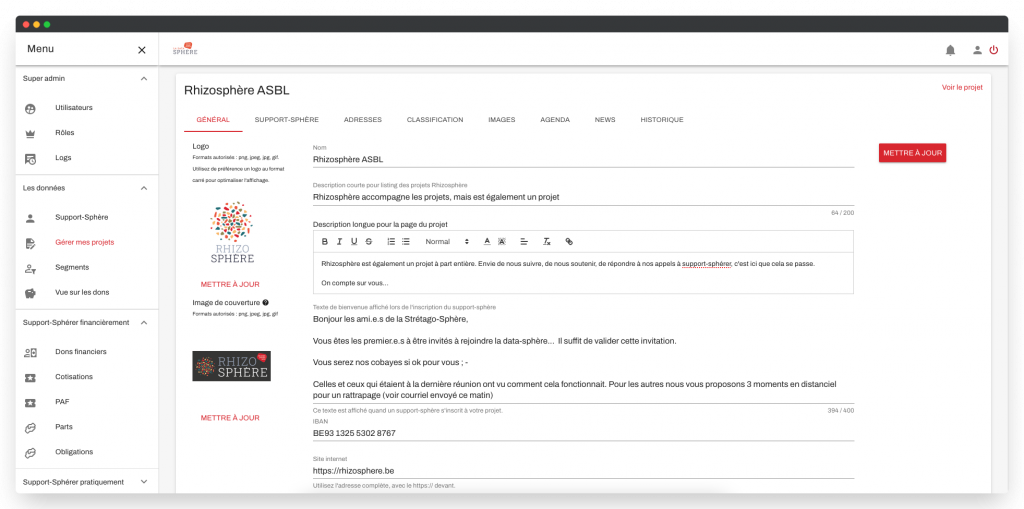Click the Cotisations ticket icon

(x=30, y=377)
